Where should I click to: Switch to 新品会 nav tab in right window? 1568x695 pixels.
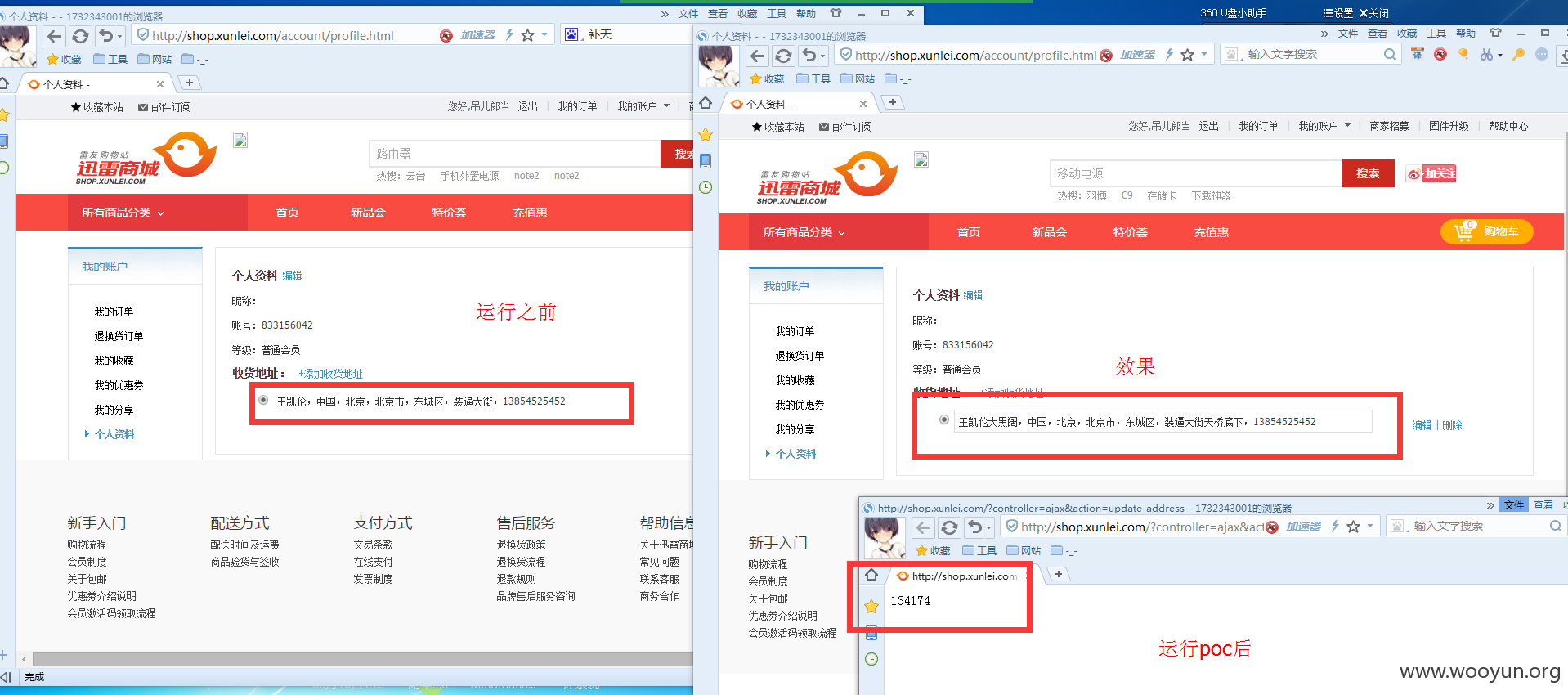tap(1049, 232)
